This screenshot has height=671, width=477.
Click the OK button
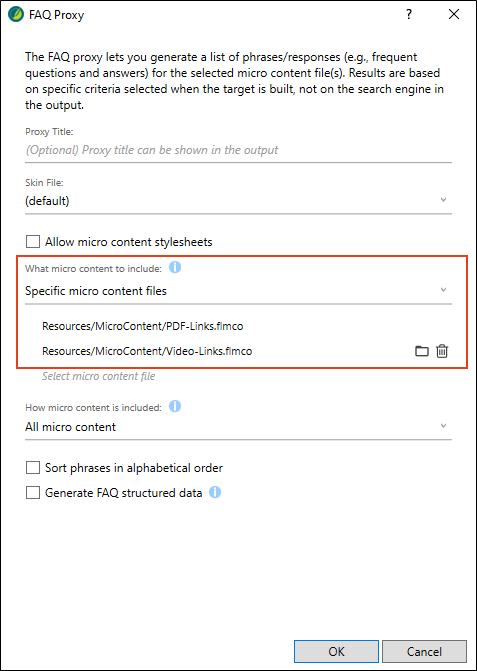(x=336, y=651)
